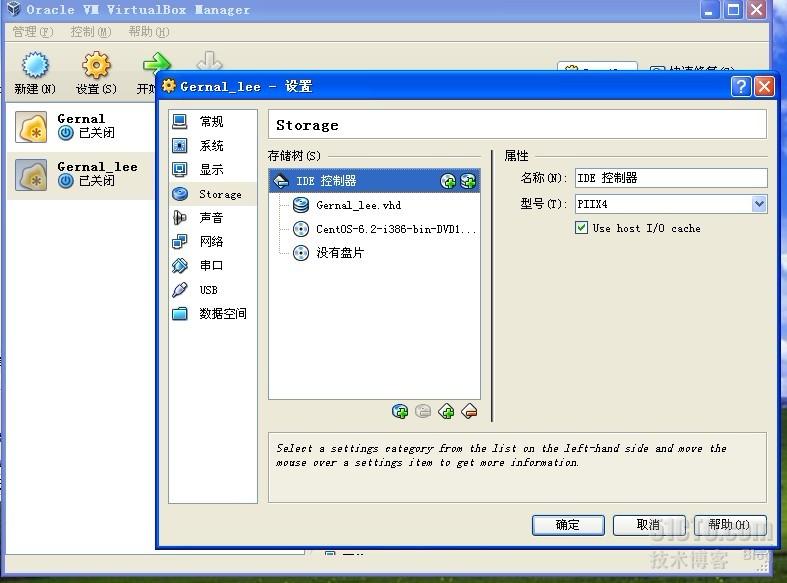Click the greyed Discard down-arrow toolbar icon

pos(209,61)
